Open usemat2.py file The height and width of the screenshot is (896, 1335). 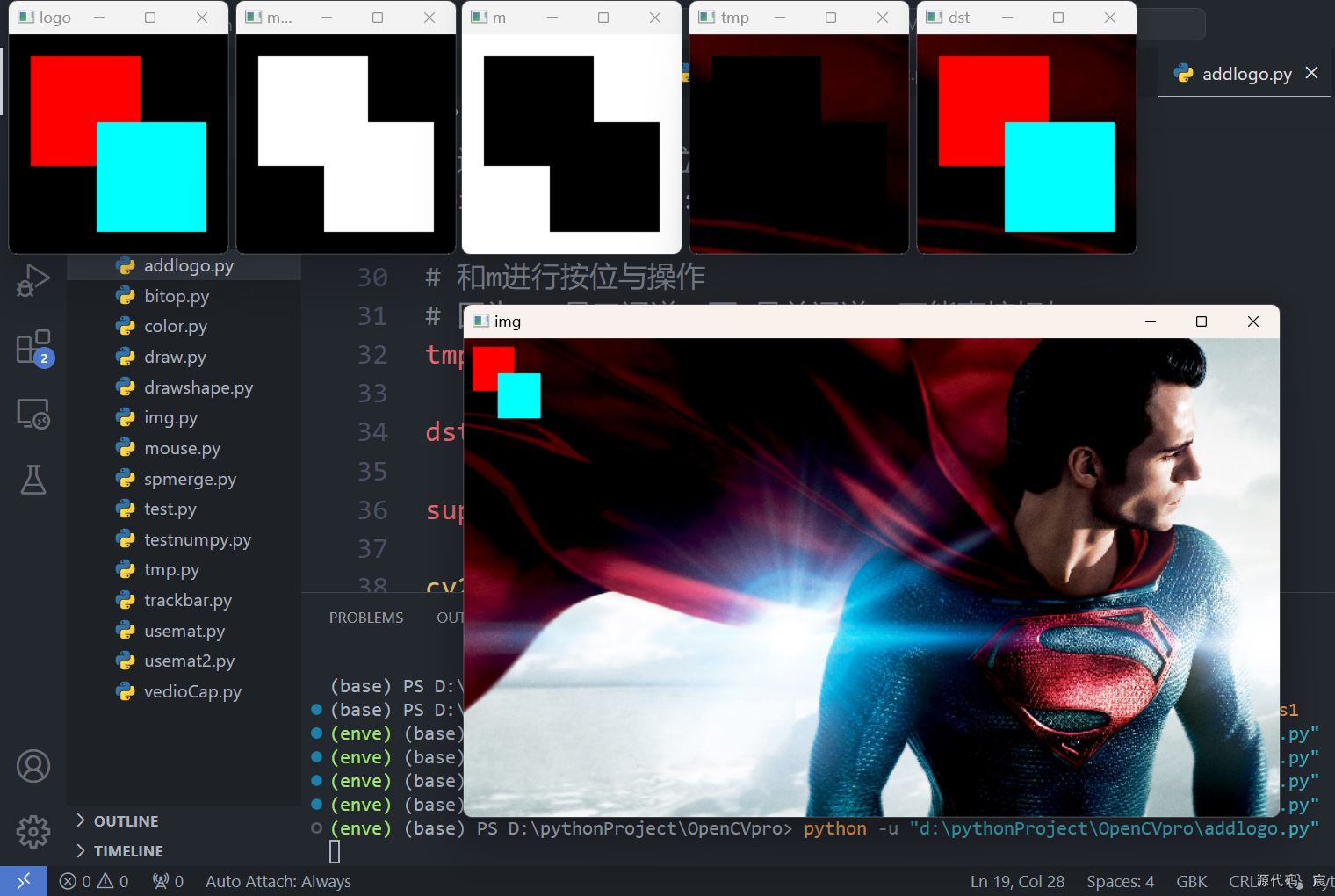[184, 661]
